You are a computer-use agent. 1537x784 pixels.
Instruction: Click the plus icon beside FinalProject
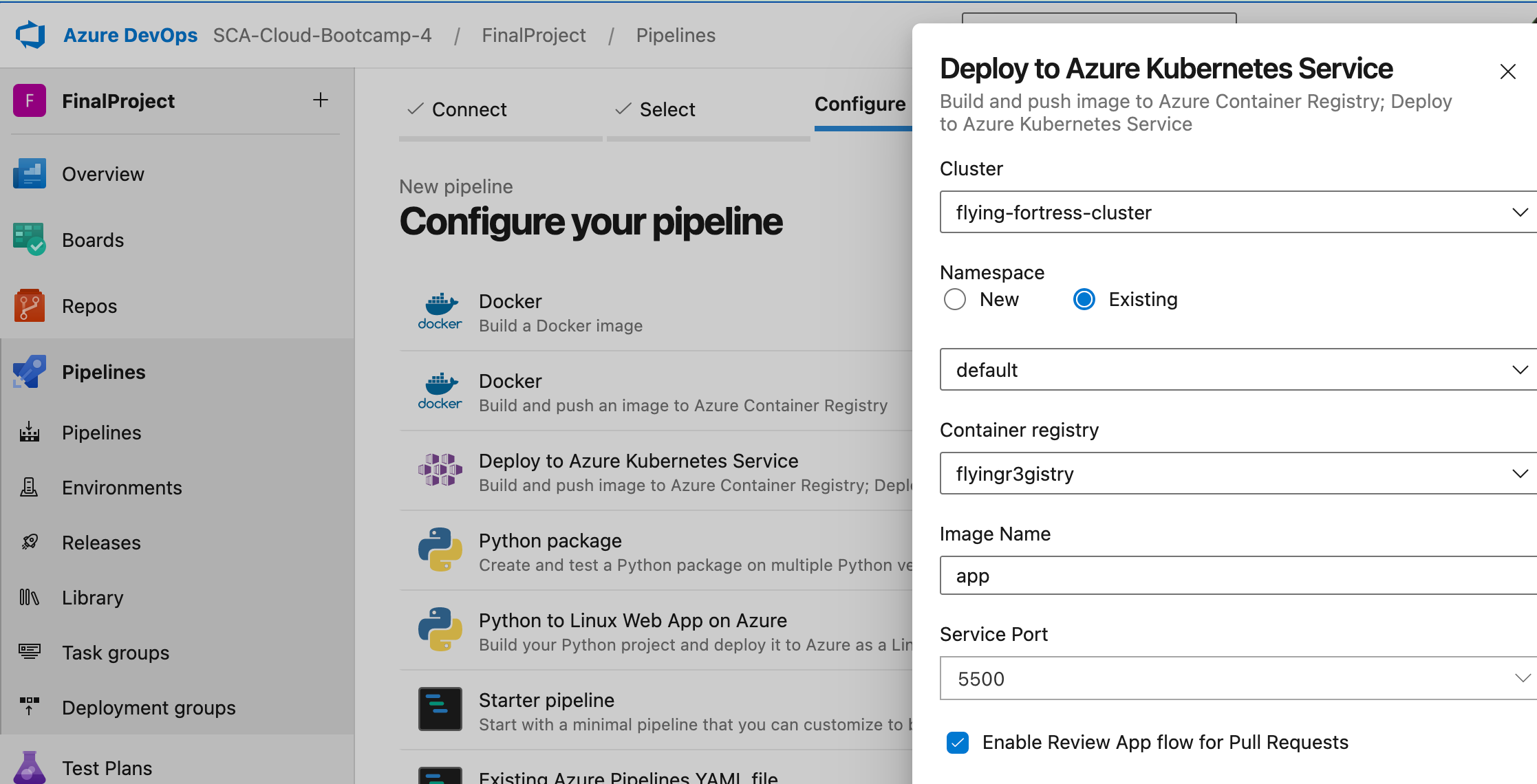click(321, 100)
